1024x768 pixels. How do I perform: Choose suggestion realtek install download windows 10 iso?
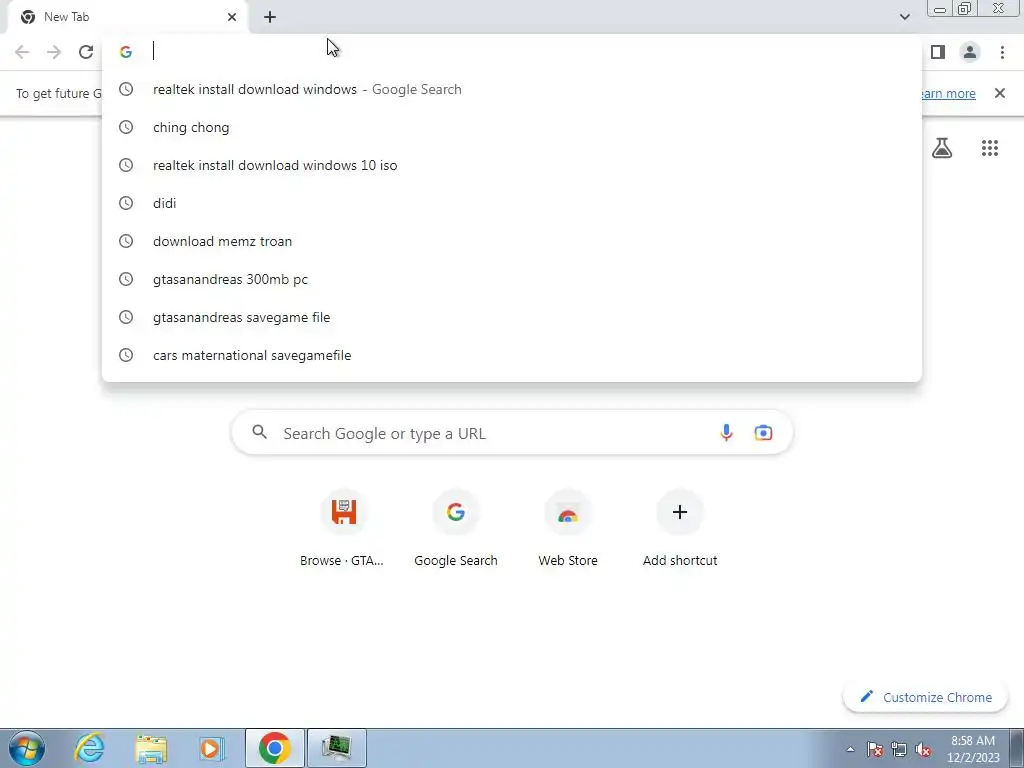(512, 165)
